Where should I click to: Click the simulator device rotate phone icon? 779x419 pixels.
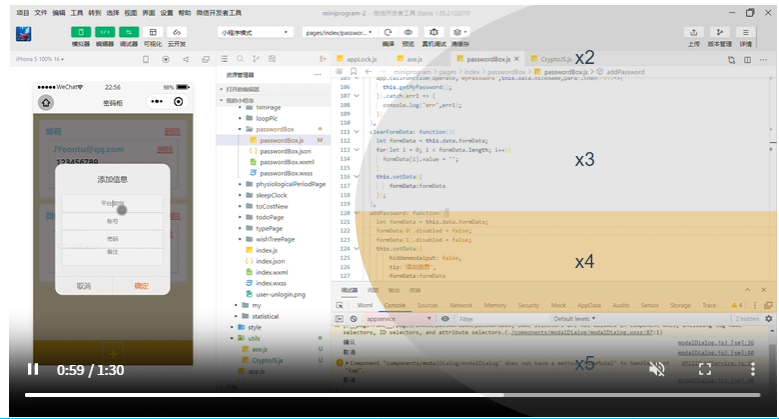coord(146,59)
